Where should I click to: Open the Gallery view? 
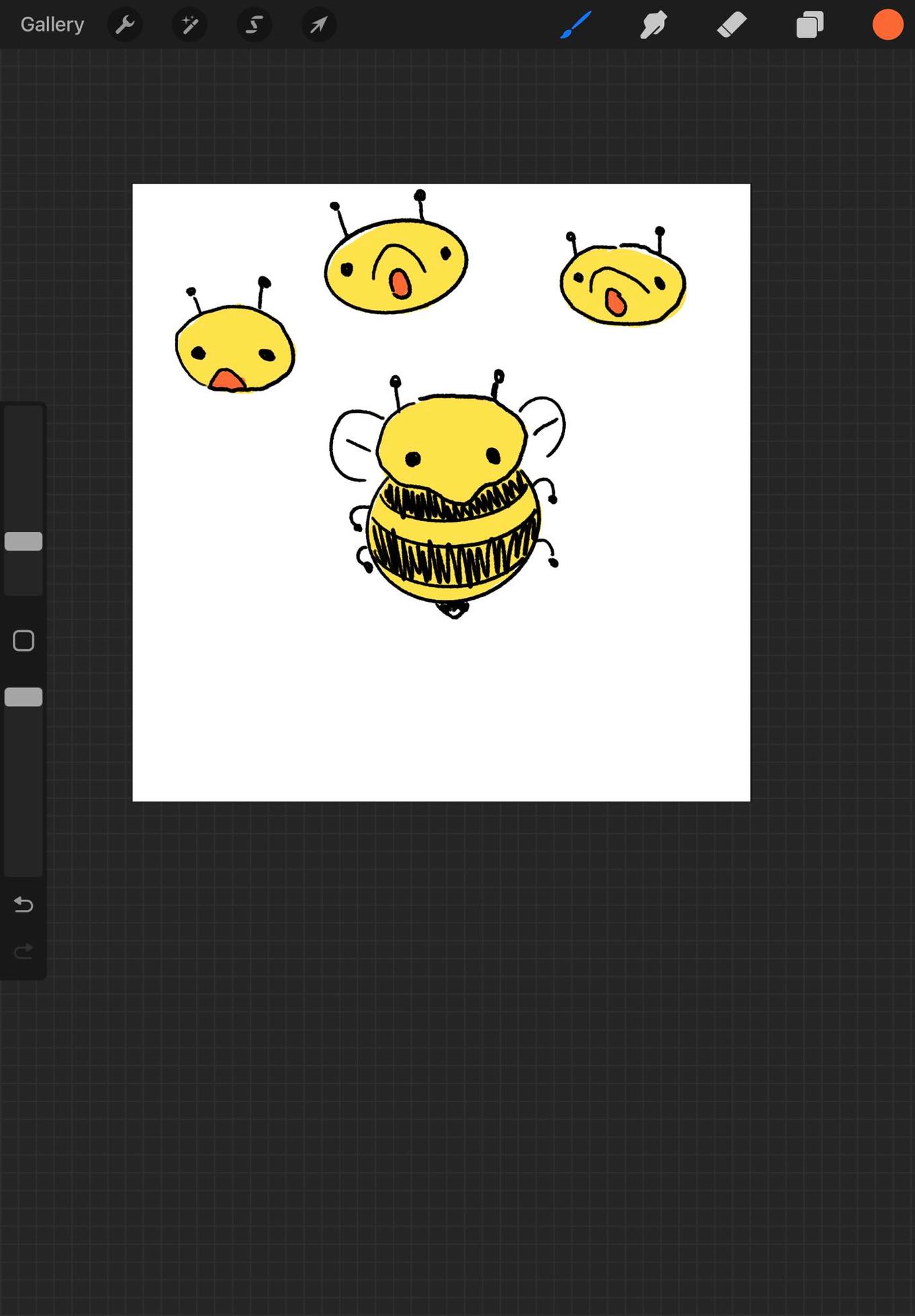tap(52, 25)
